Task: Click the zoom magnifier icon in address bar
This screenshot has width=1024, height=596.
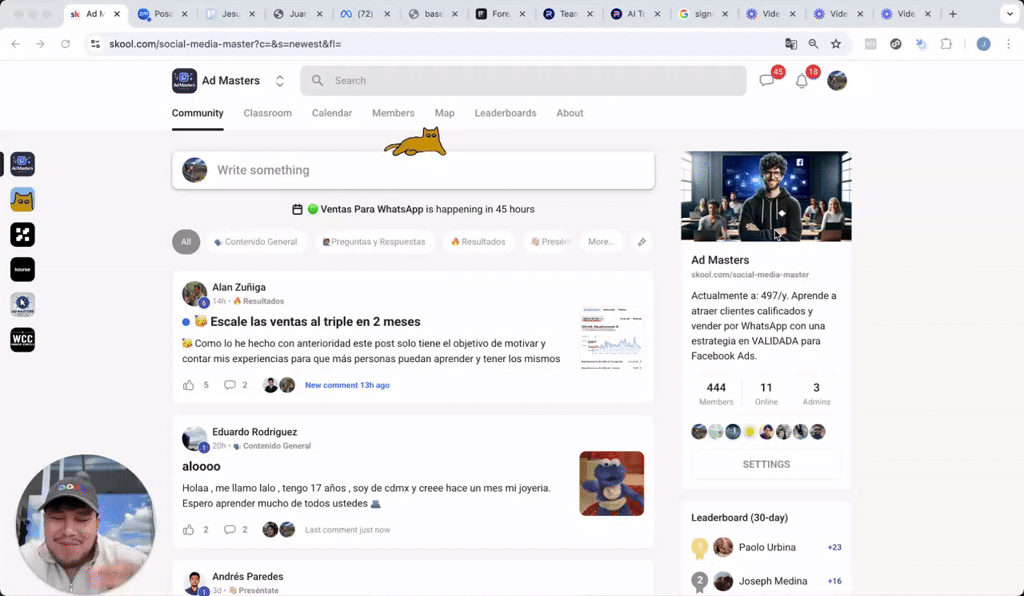Action: [x=813, y=44]
